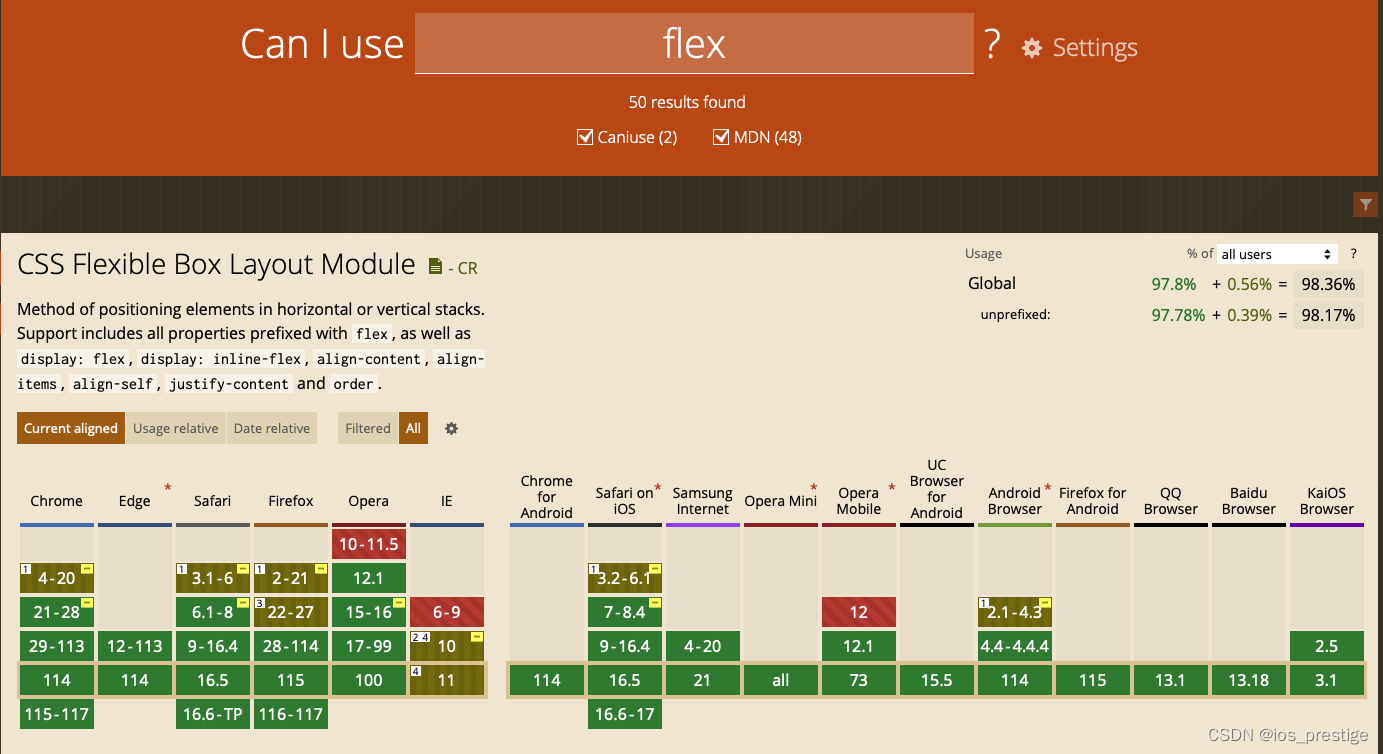
Task: Select the Opera Mini all cell
Action: point(781,680)
